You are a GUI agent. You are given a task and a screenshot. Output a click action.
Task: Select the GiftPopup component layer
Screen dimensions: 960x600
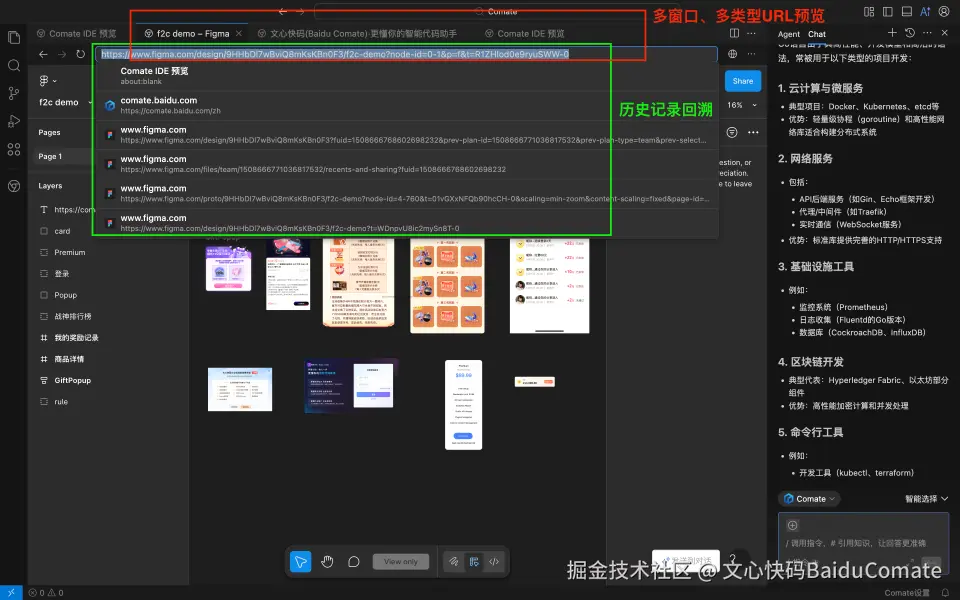[72, 380]
